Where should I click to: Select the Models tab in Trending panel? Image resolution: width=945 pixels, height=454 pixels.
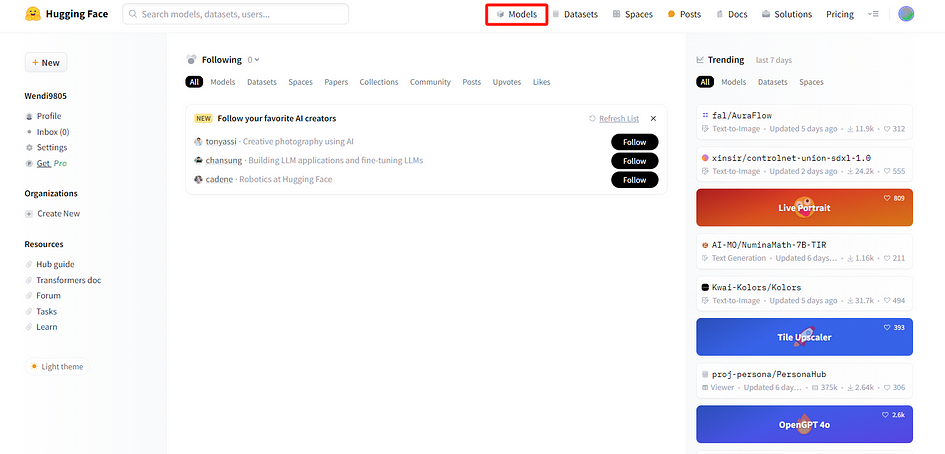tap(733, 82)
